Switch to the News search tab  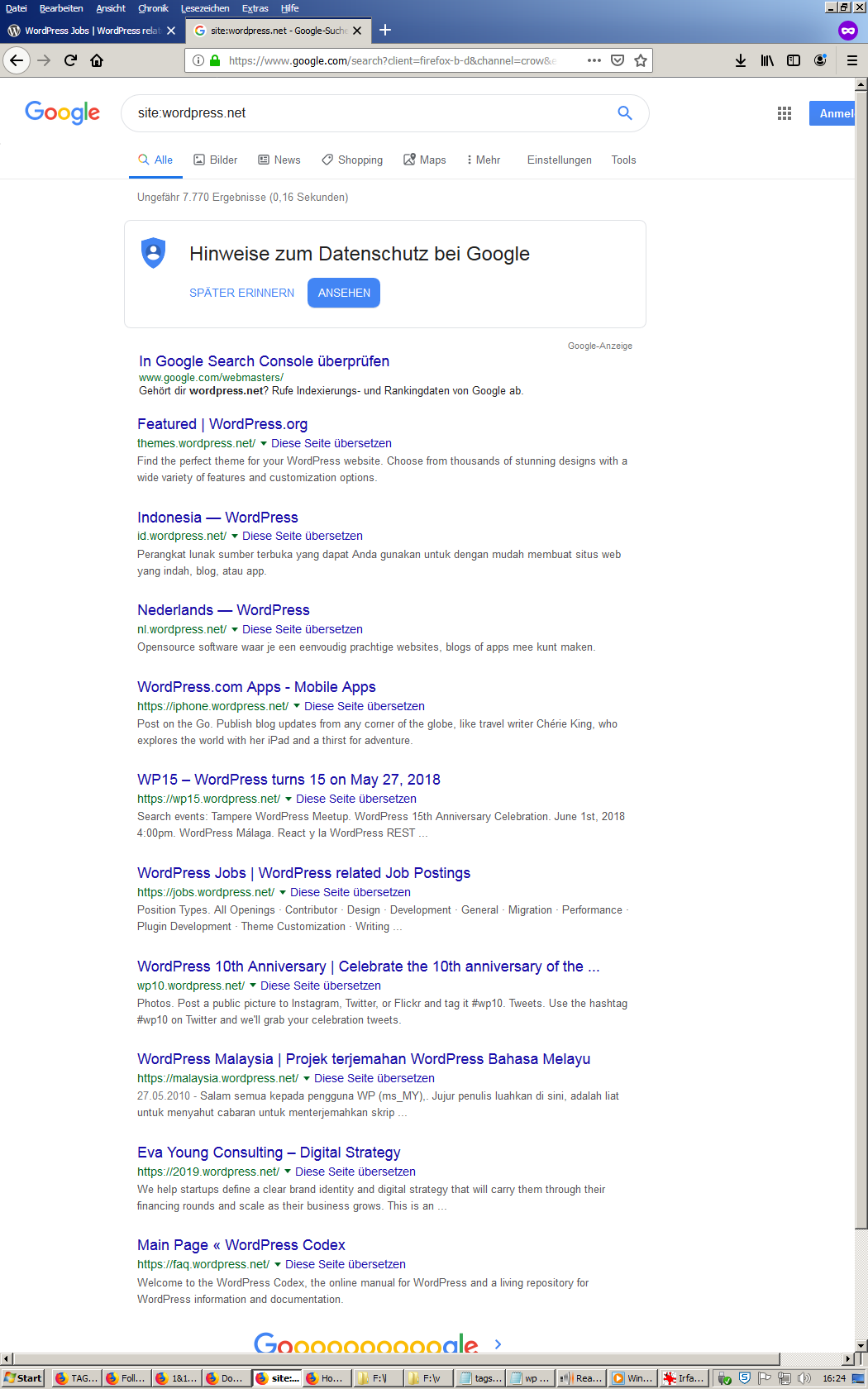279,160
